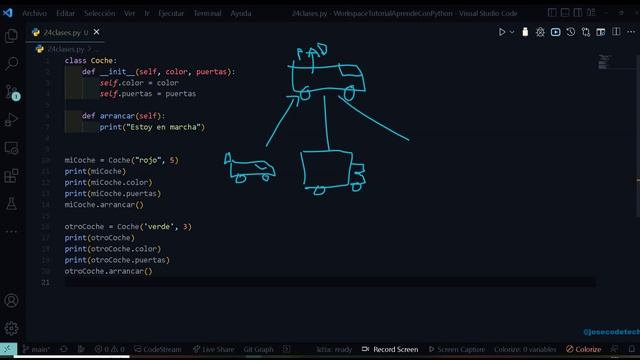640x360 pixels.
Task: Open the Ir menu
Action: point(147,13)
